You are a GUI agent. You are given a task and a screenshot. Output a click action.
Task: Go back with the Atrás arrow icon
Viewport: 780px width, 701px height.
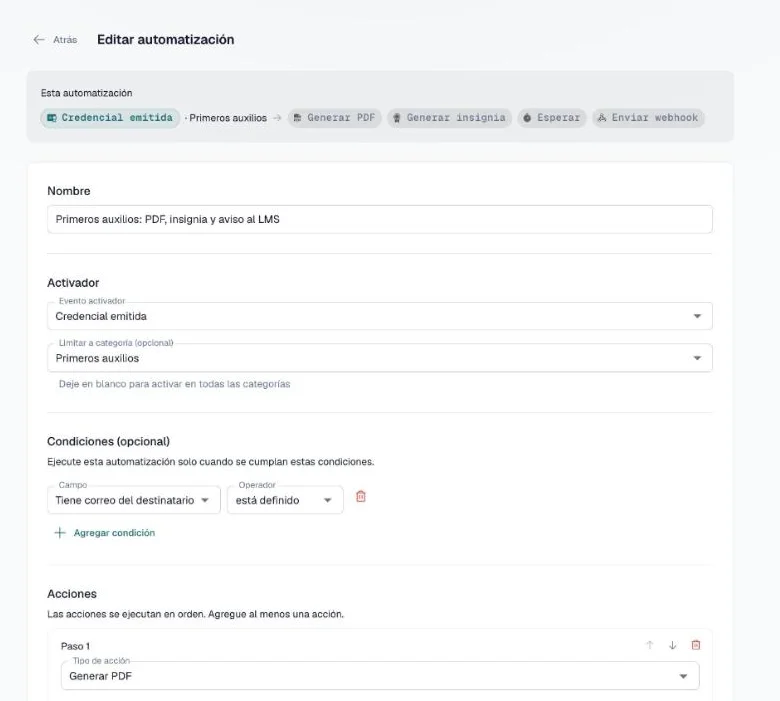39,40
